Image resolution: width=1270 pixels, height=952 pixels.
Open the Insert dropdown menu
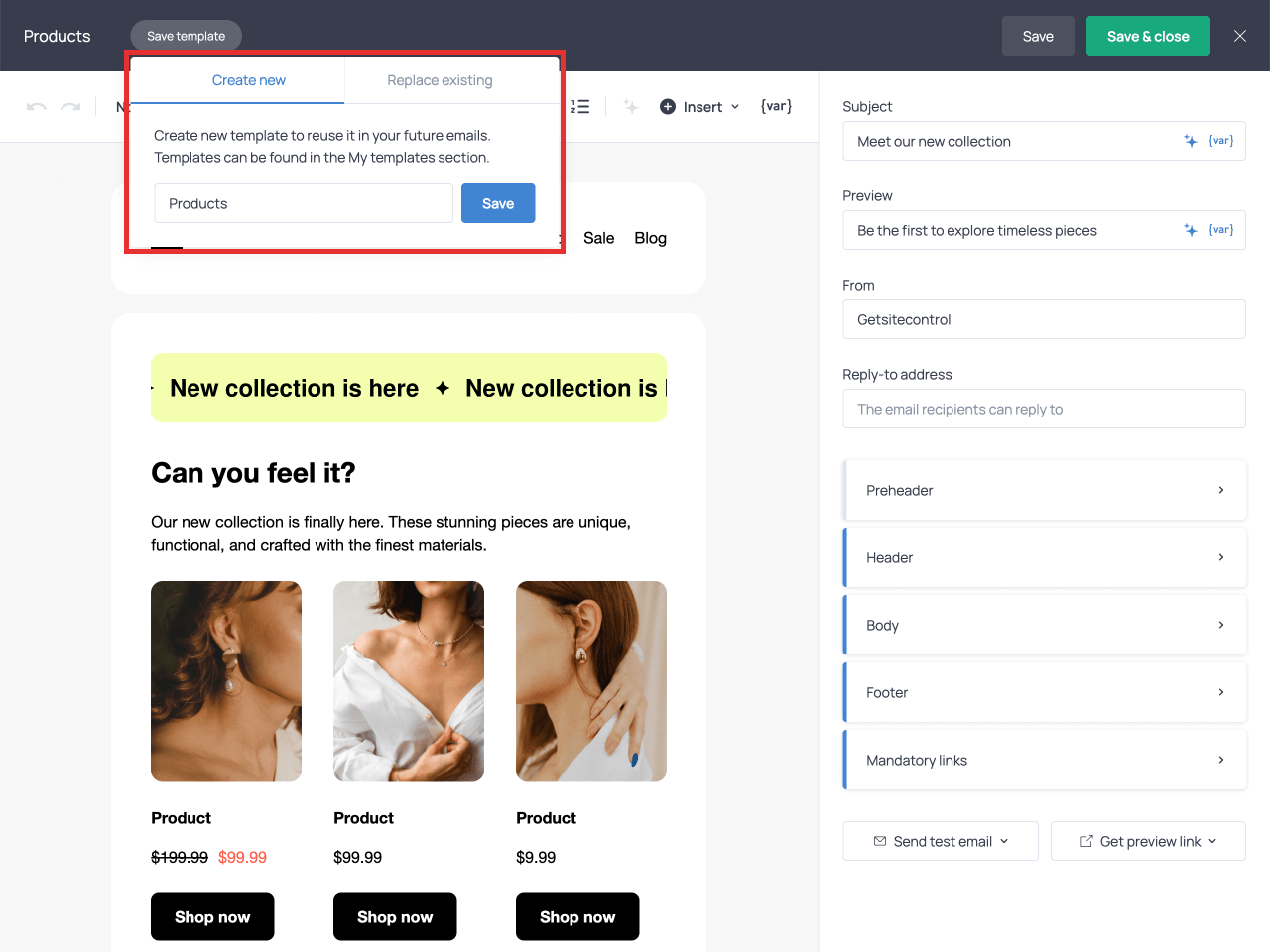pyautogui.click(x=700, y=107)
